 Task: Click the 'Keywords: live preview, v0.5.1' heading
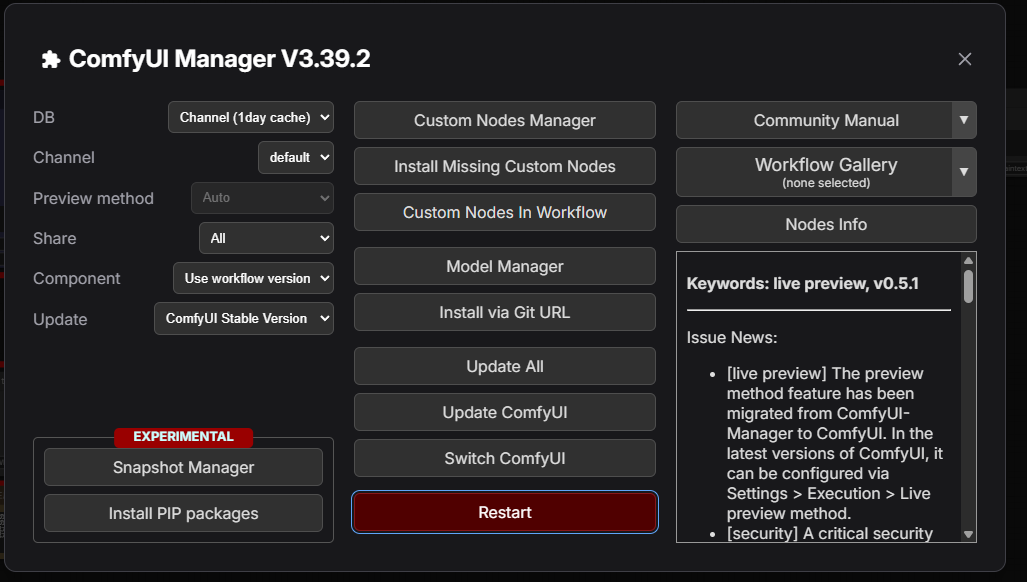tap(802, 283)
